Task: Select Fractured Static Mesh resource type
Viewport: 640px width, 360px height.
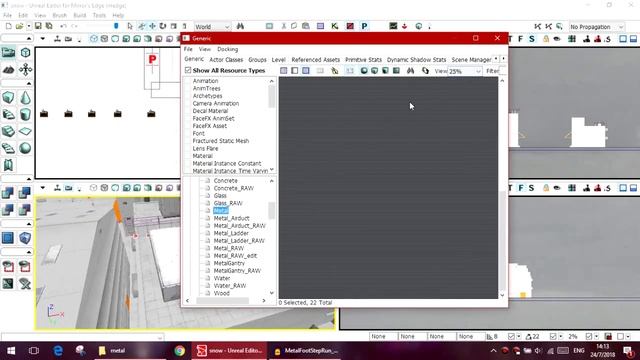Action: (x=221, y=141)
